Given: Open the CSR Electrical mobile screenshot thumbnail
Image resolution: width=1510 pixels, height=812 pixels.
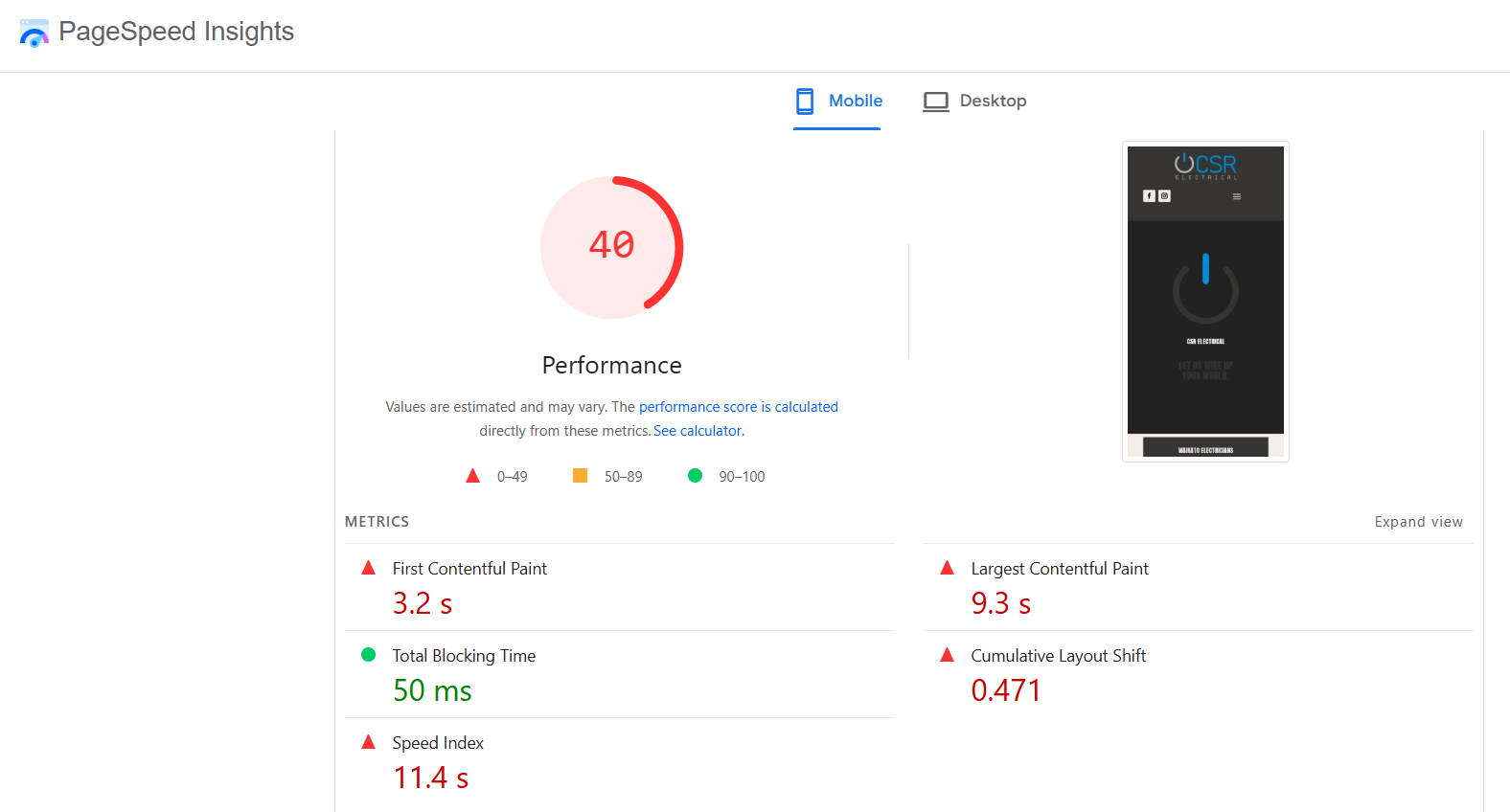Looking at the screenshot, I should [x=1205, y=302].
